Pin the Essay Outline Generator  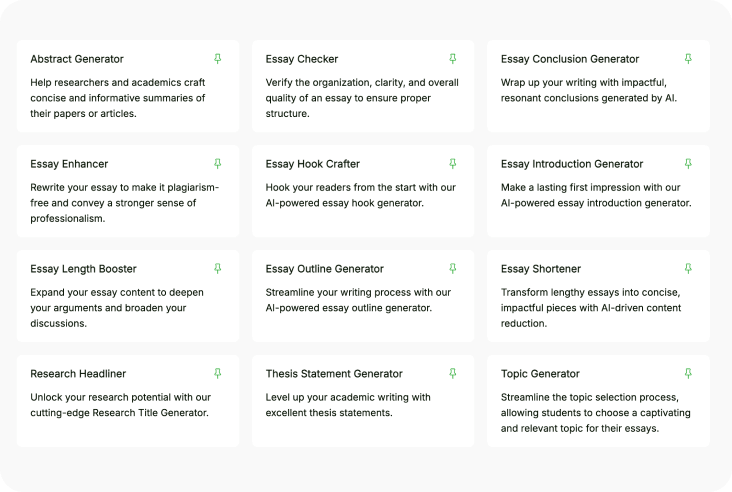point(452,269)
